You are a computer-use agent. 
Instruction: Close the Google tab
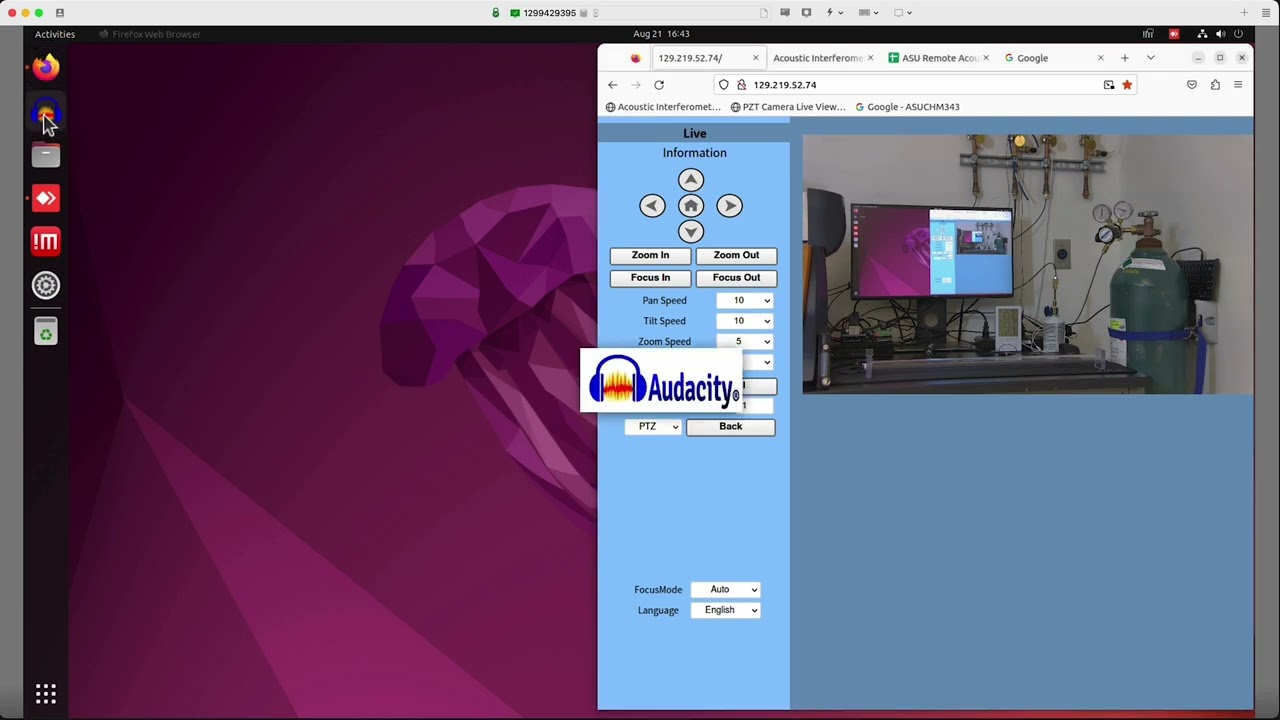1101,58
